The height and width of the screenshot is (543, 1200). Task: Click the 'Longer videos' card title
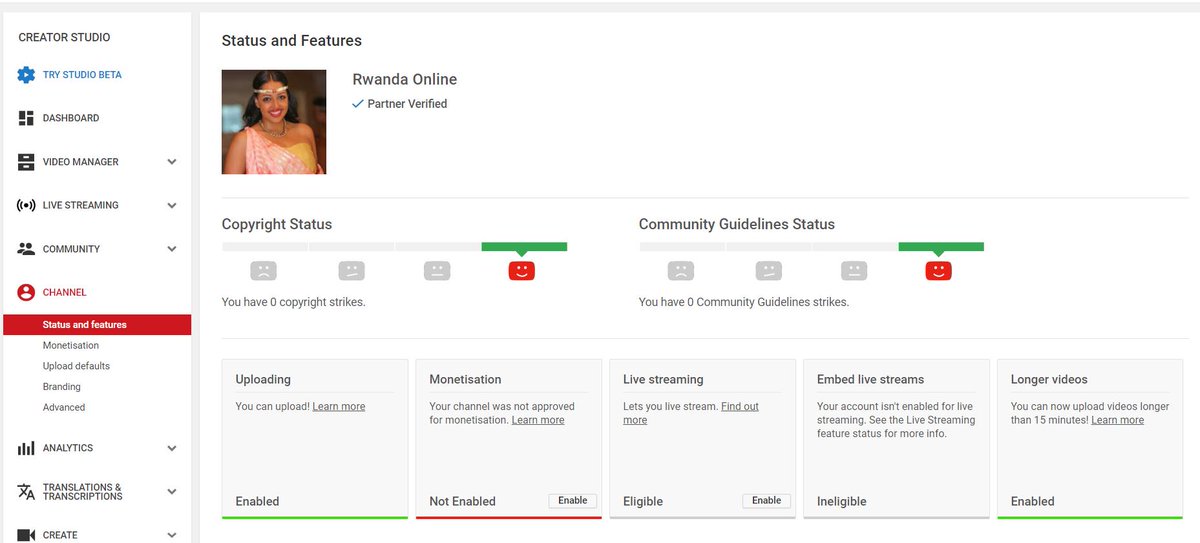[1049, 380]
